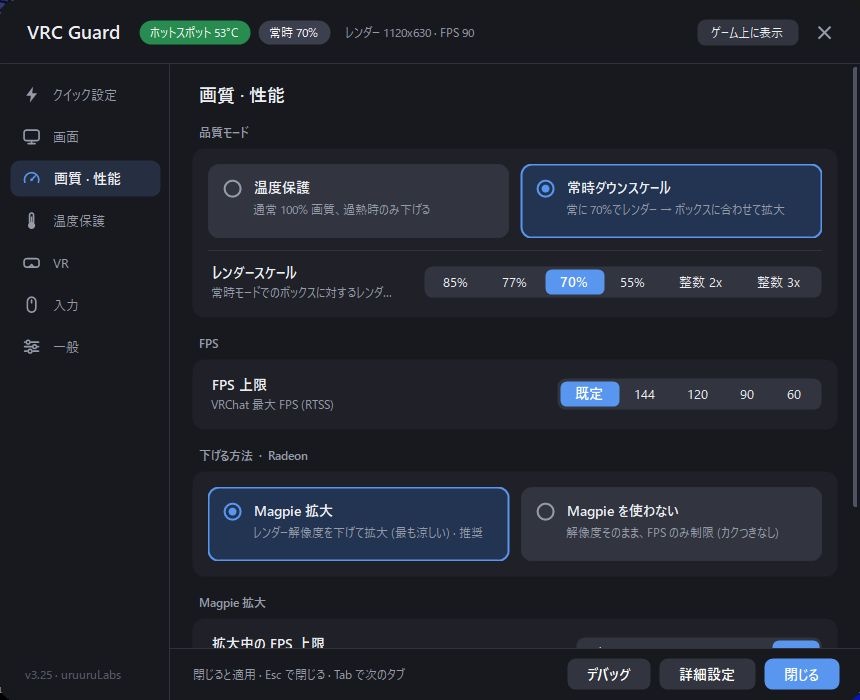860x700 pixels.
Task: Click the ゲーム上に表示 button
Action: [748, 33]
